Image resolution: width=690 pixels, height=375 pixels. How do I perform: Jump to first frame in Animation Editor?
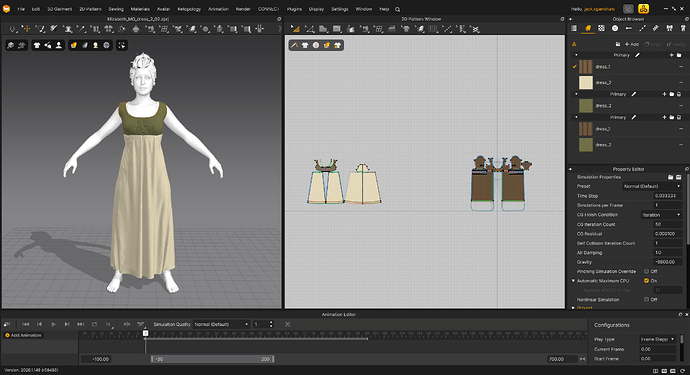tap(26, 324)
